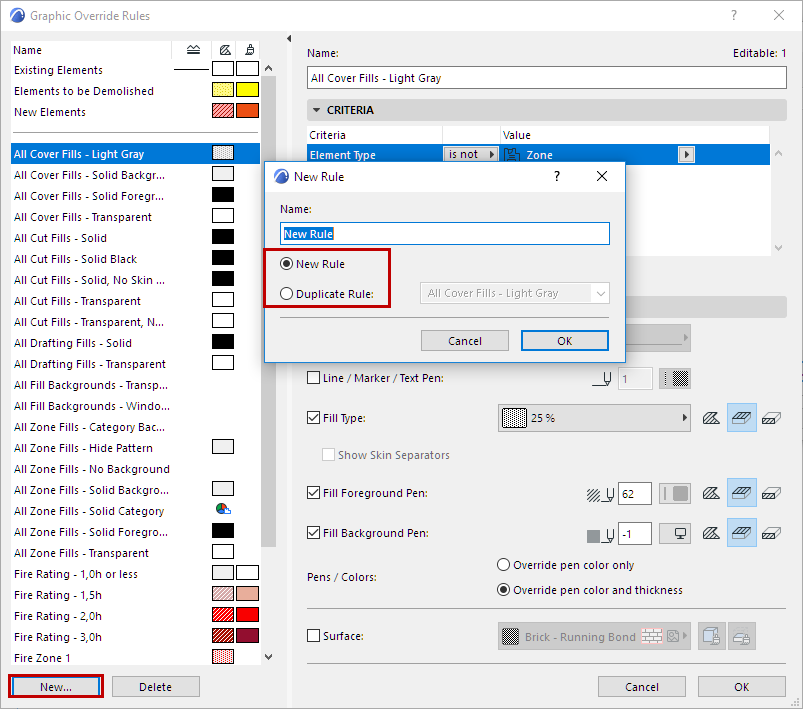Click the Fill Foreground Pen number field
Image resolution: width=803 pixels, height=709 pixels.
tap(635, 494)
